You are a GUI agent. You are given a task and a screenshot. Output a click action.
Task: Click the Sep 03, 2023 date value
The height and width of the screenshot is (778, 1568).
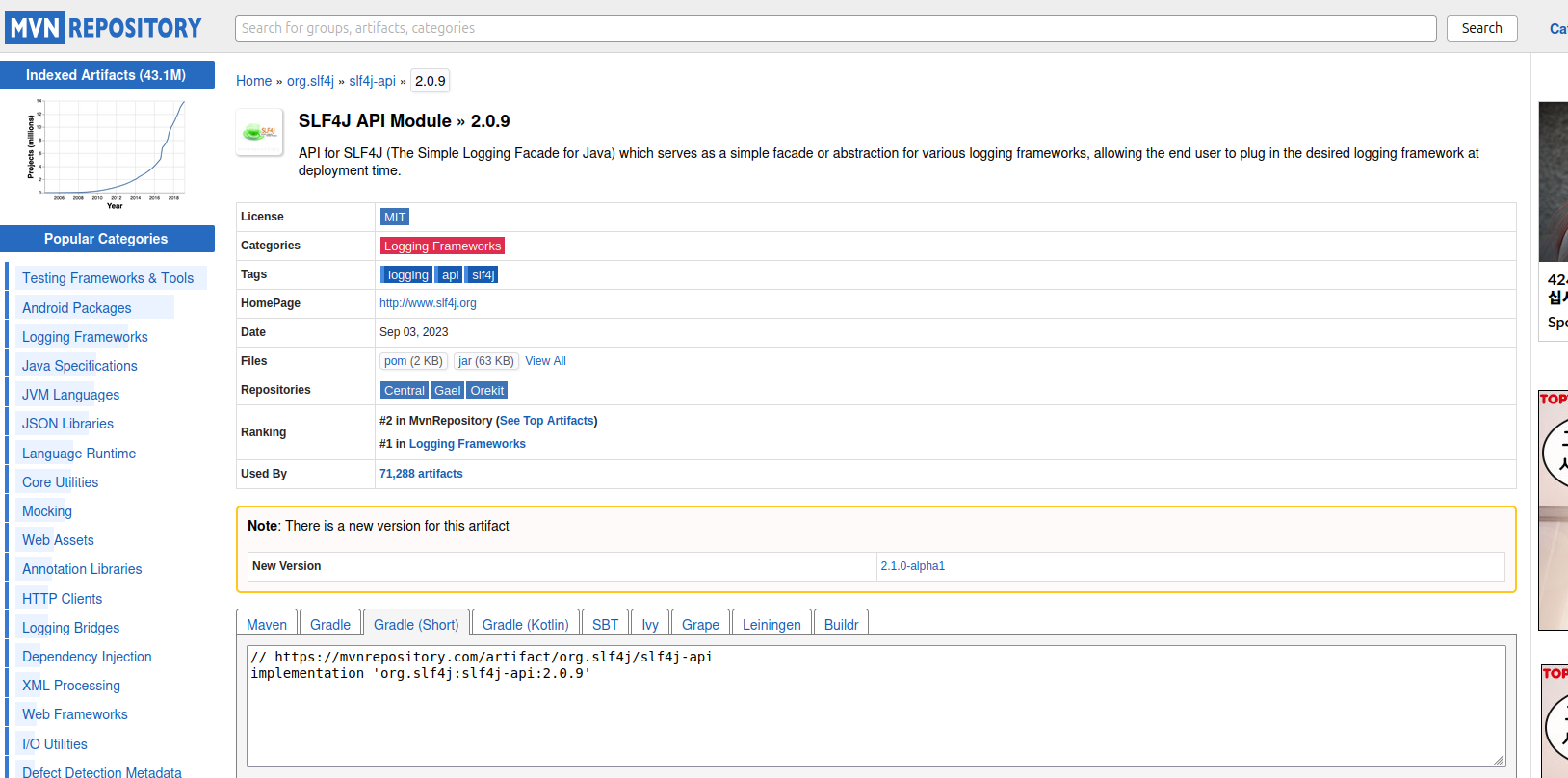(x=414, y=332)
